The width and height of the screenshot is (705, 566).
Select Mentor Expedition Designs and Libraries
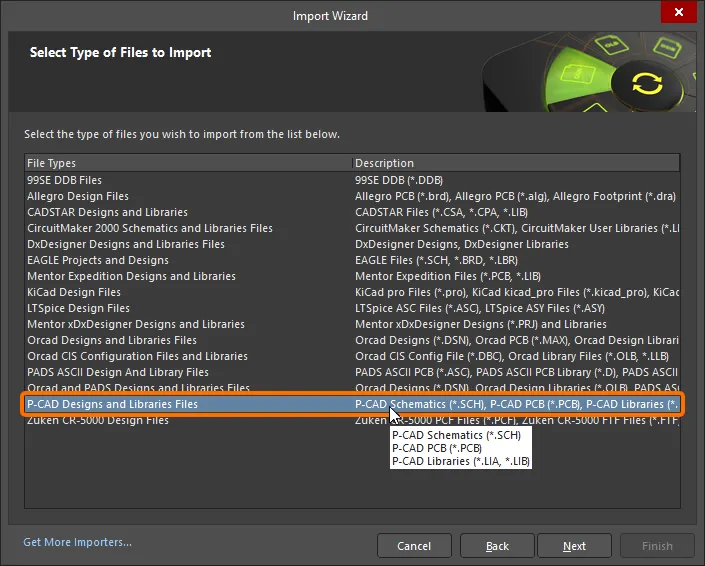tap(352, 276)
